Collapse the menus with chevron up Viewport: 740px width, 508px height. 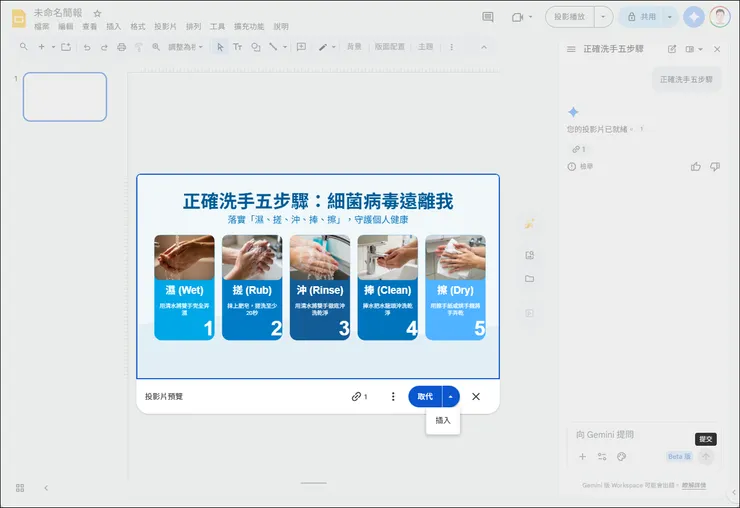pos(484,47)
